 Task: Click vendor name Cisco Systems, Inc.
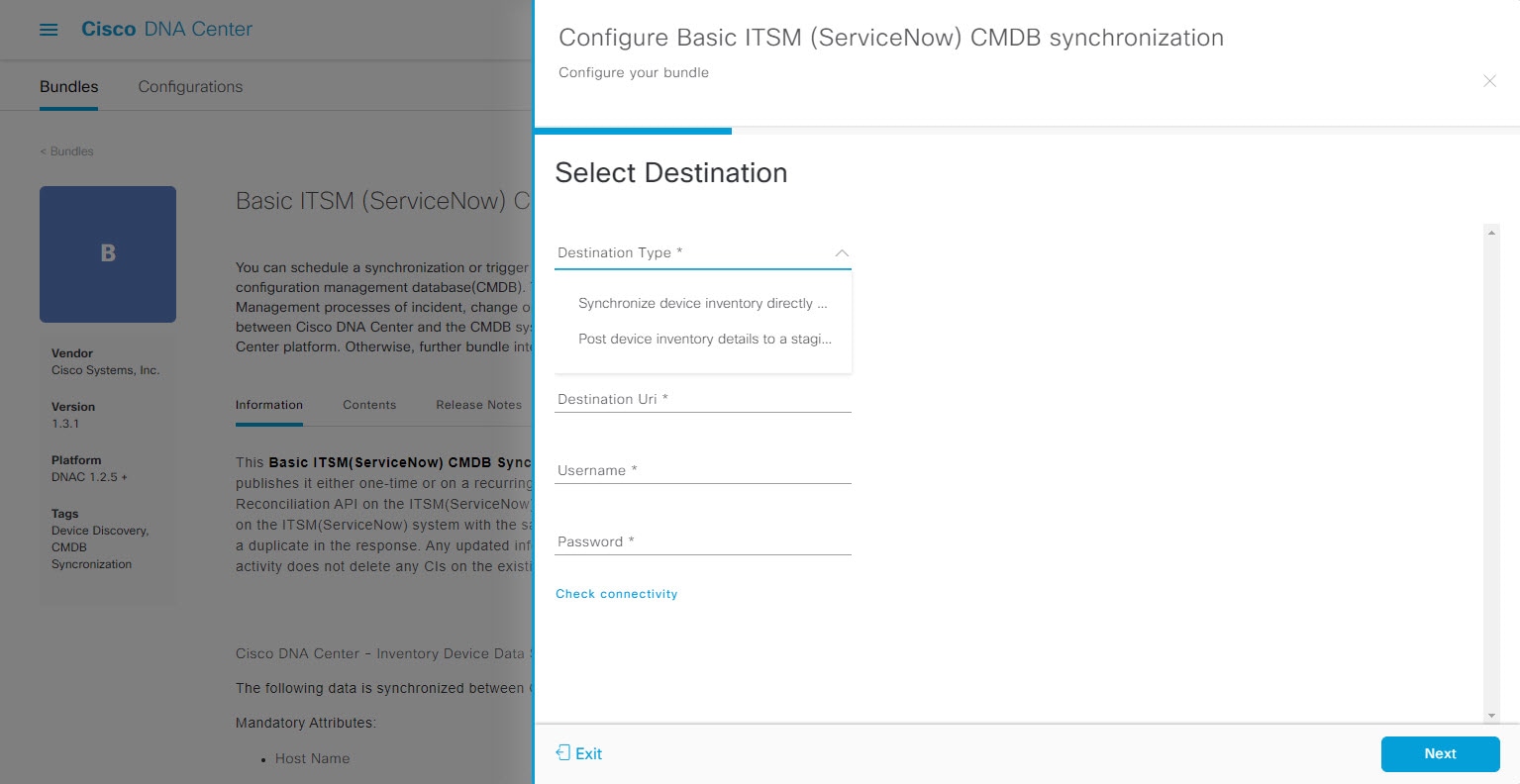105,370
